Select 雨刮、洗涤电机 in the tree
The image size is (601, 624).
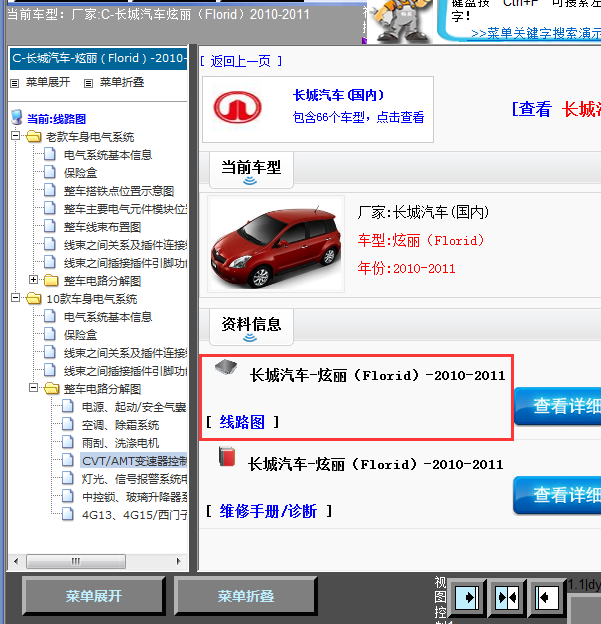click(119, 443)
